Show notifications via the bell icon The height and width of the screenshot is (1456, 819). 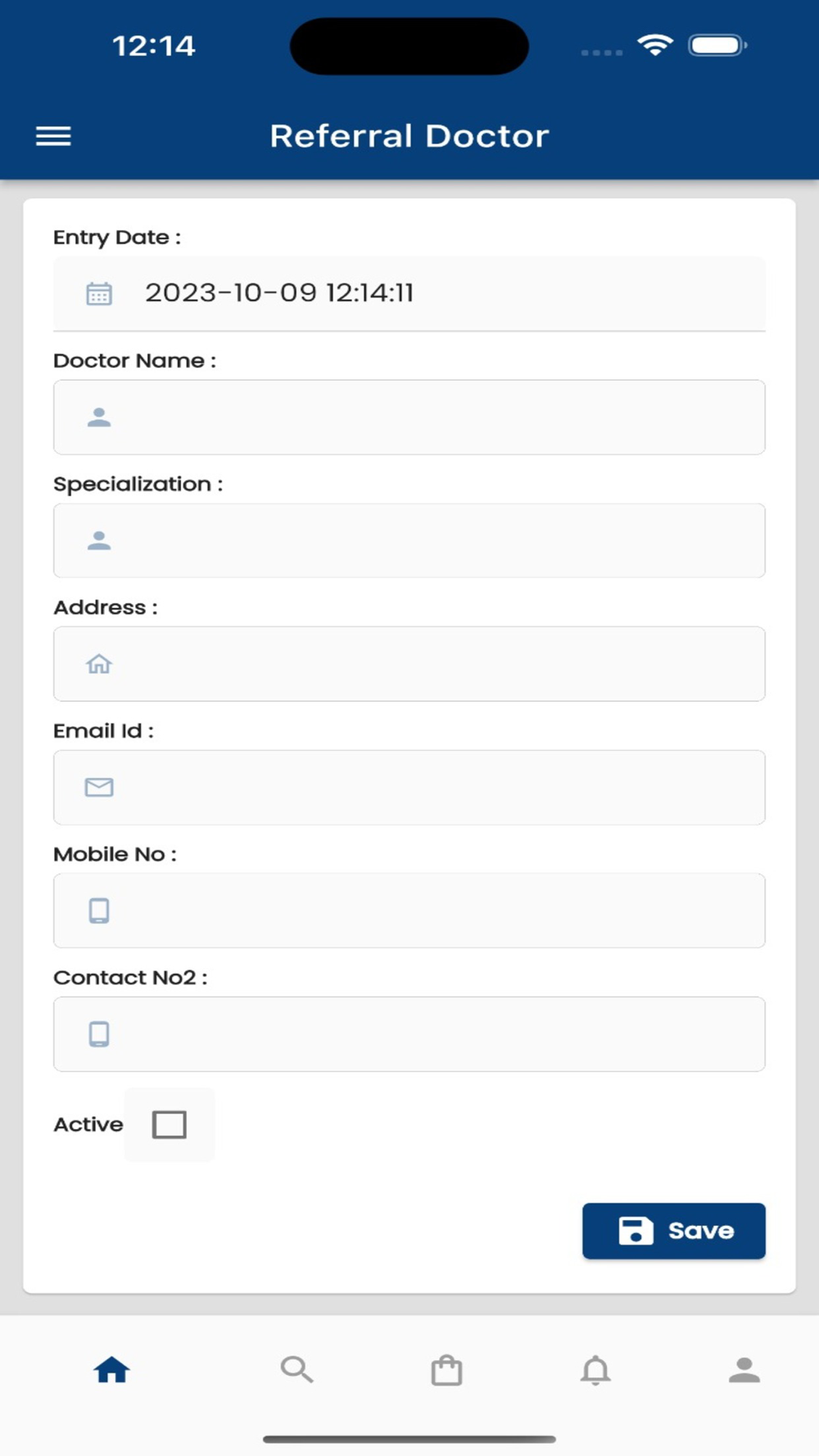(x=595, y=1369)
